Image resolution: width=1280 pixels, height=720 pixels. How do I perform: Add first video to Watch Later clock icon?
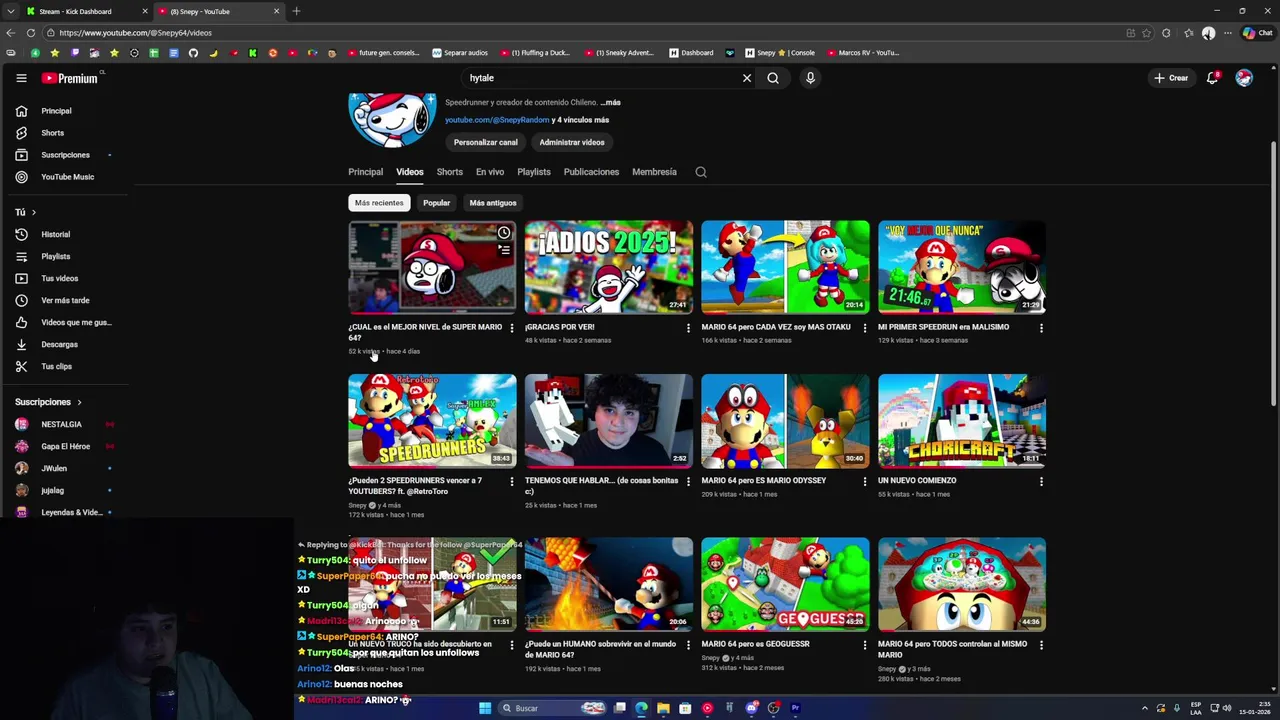pos(504,233)
